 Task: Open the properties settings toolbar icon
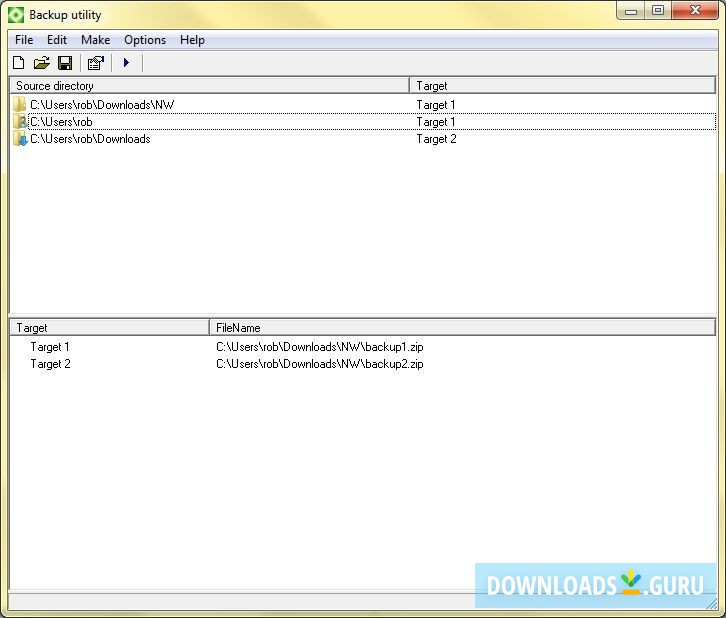coord(96,62)
